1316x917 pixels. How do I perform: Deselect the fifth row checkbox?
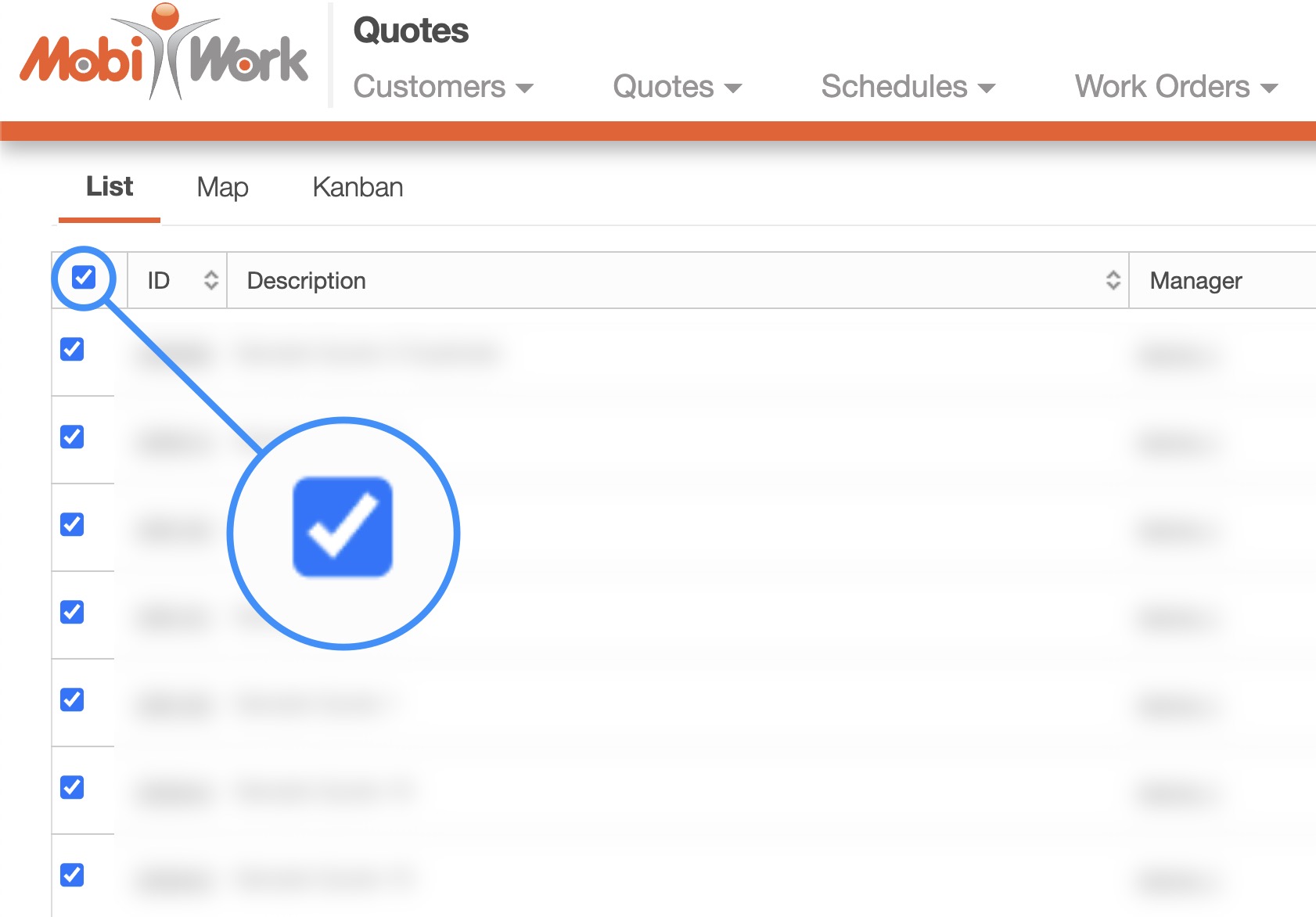(x=72, y=699)
